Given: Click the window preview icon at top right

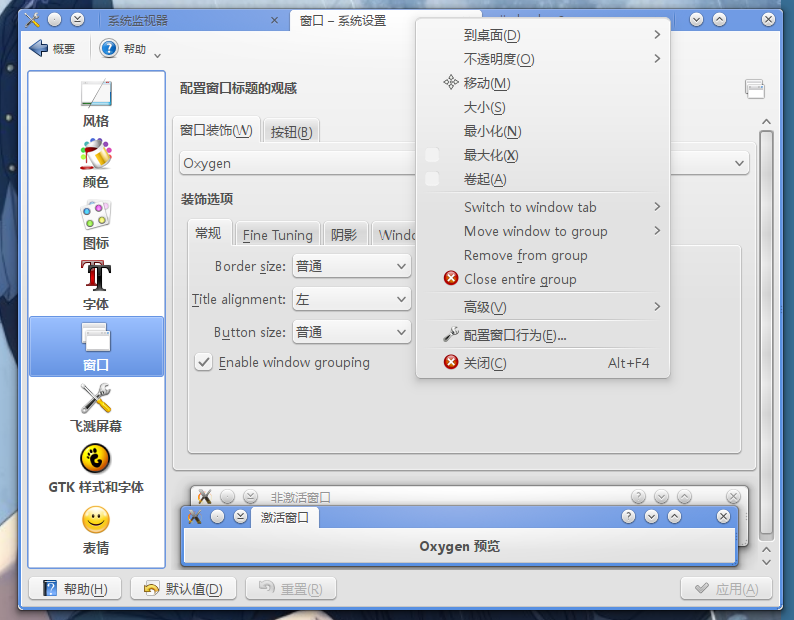Looking at the screenshot, I should [x=755, y=89].
